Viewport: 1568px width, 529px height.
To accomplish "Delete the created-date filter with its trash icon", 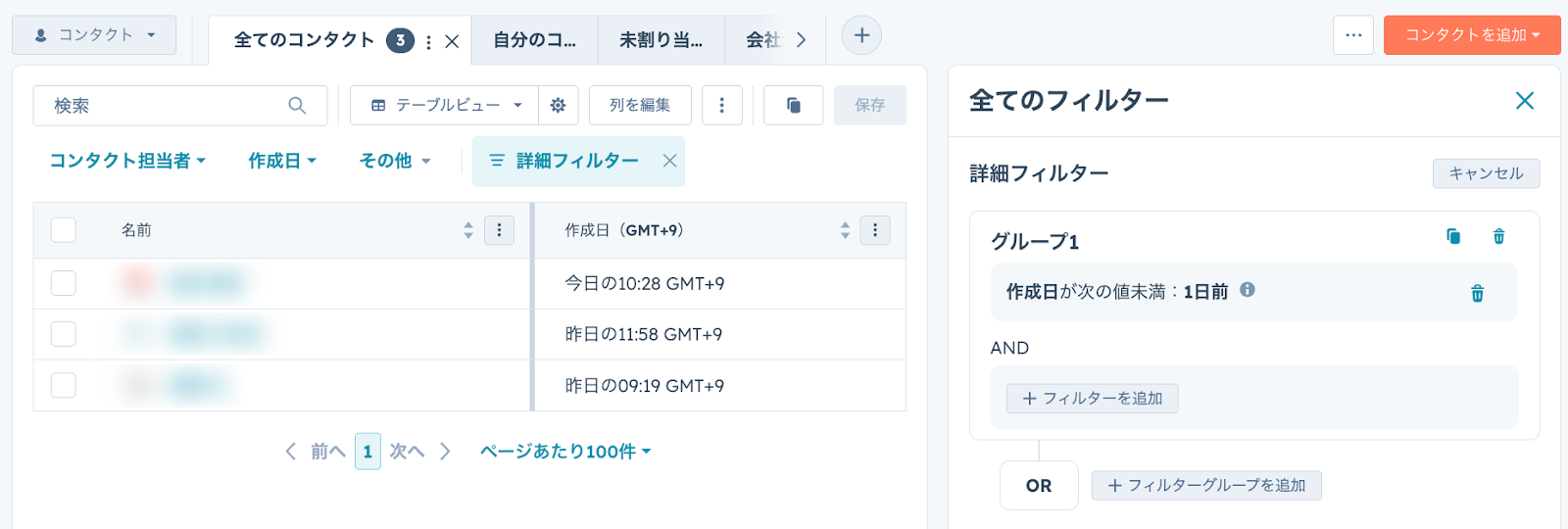I will [x=1477, y=293].
